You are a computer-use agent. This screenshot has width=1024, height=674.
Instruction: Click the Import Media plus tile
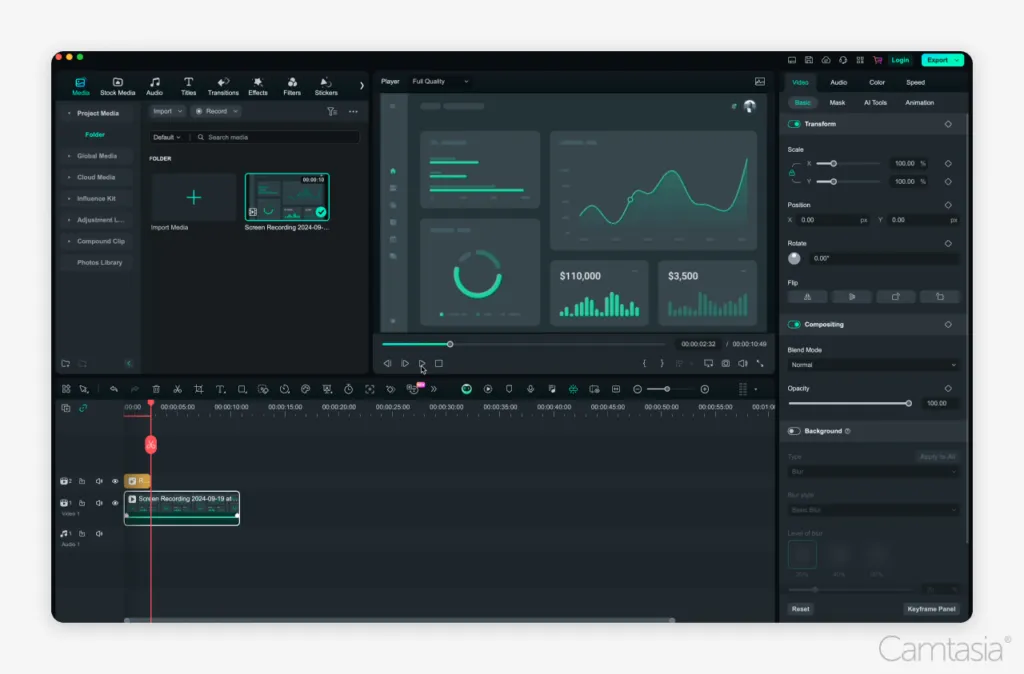coord(193,197)
